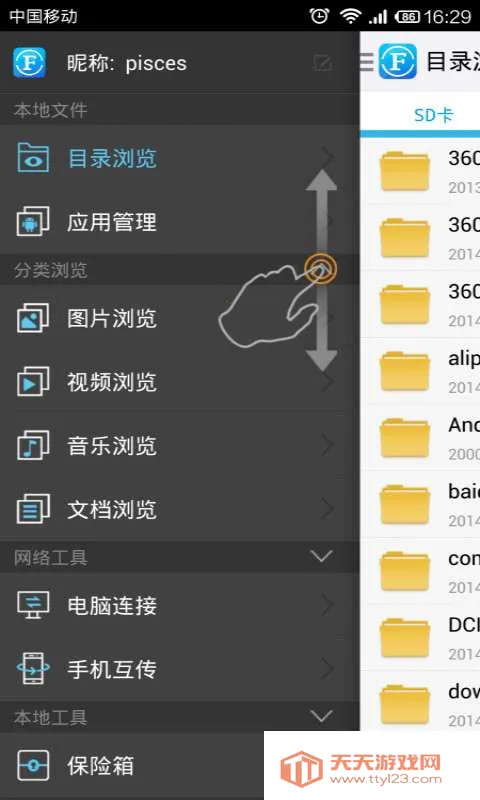Edit nickname pisces with pencil icon
The width and height of the screenshot is (480, 800).
pyautogui.click(x=323, y=63)
